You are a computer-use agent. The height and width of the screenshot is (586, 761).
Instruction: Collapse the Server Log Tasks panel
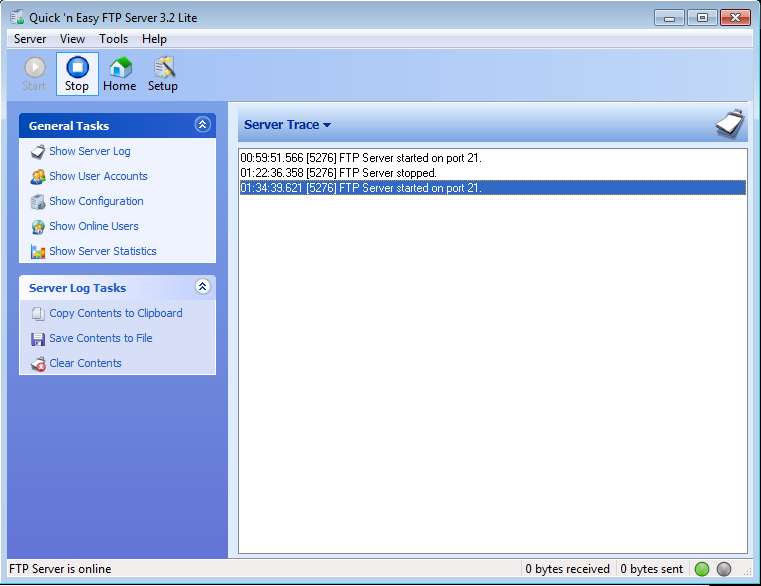202,287
